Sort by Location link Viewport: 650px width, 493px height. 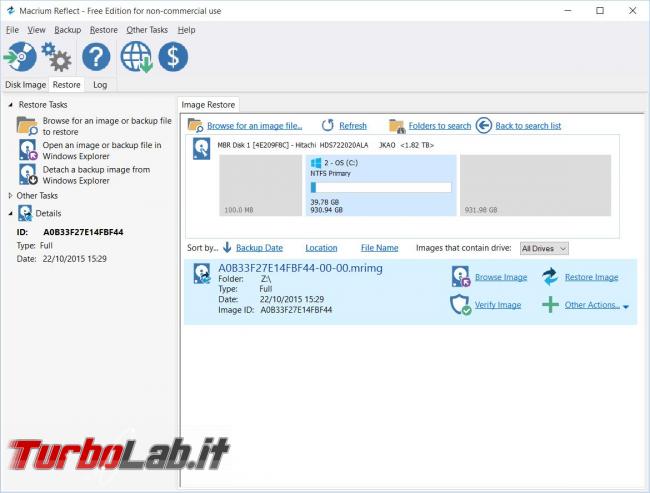(321, 248)
